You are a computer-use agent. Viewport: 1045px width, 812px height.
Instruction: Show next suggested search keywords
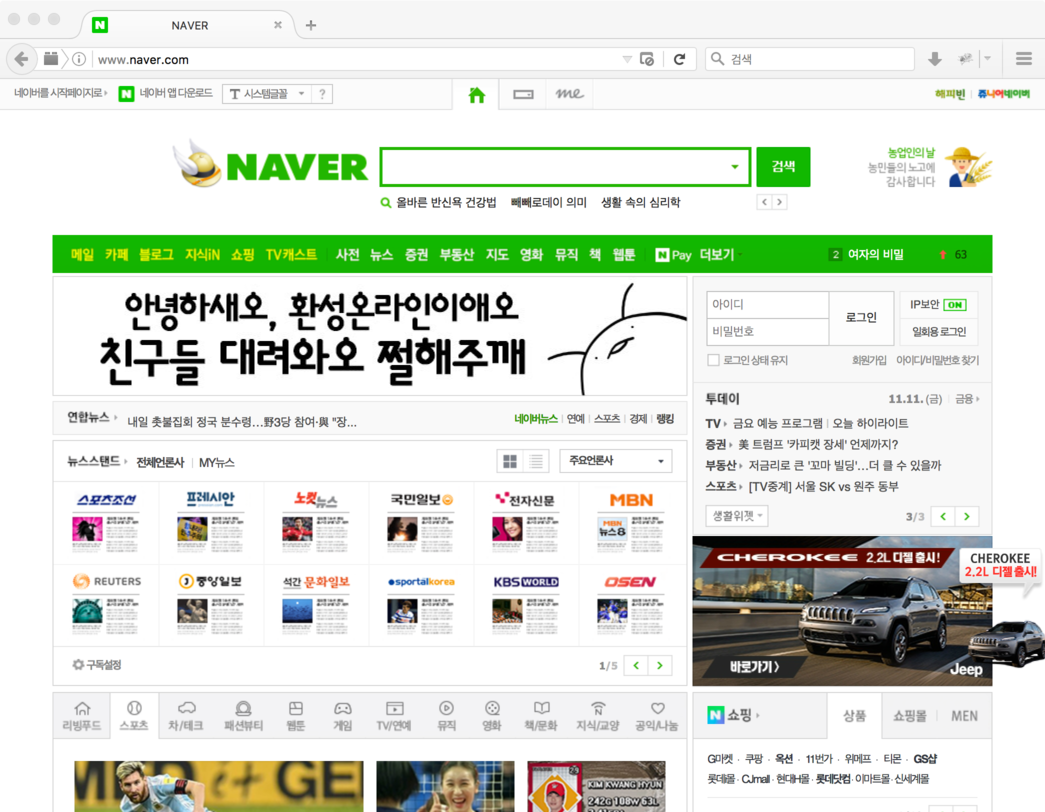[779, 202]
